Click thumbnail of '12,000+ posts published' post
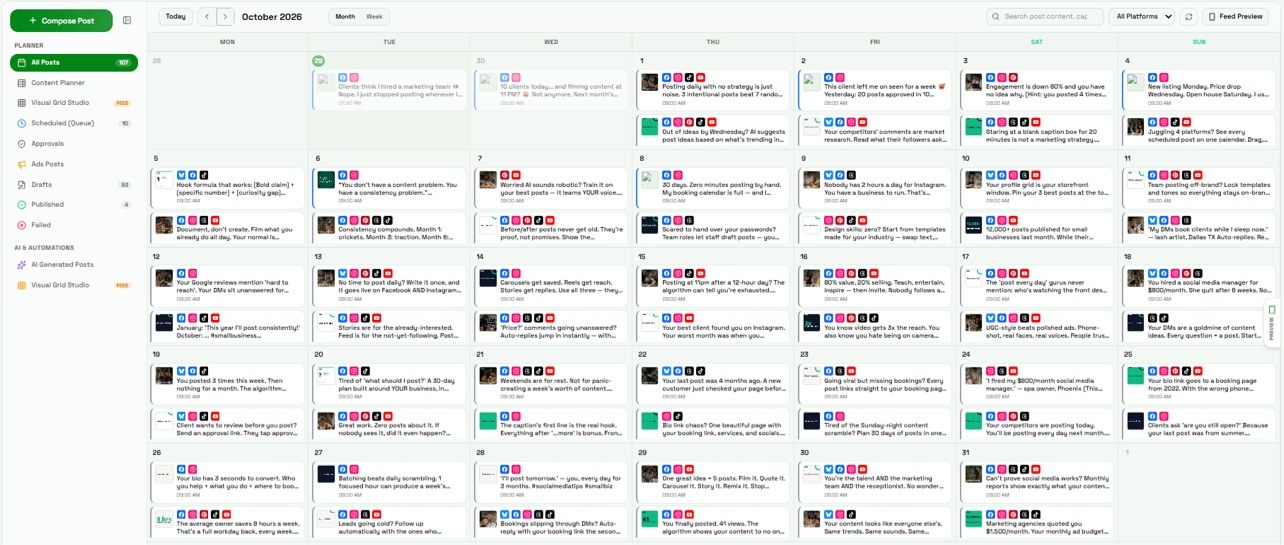Image resolution: width=1284 pixels, height=545 pixels. (973, 225)
